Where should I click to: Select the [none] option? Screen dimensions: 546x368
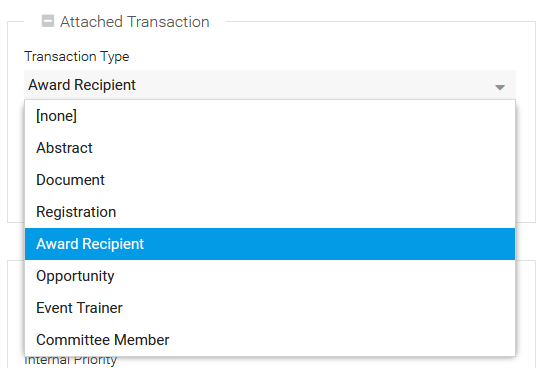tap(270, 116)
